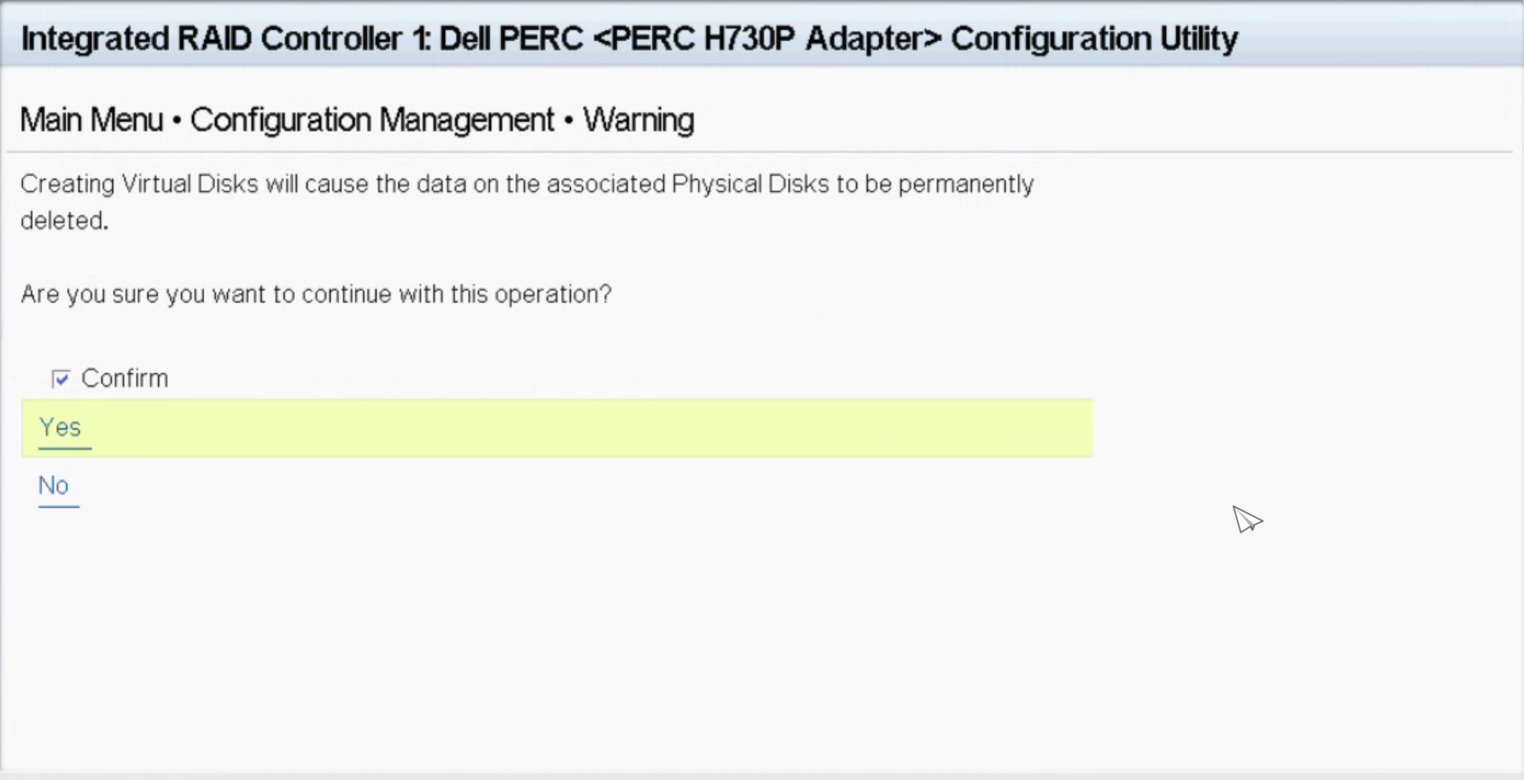Choose No to cancel the operation
The width and height of the screenshot is (1524, 780).
(53, 486)
